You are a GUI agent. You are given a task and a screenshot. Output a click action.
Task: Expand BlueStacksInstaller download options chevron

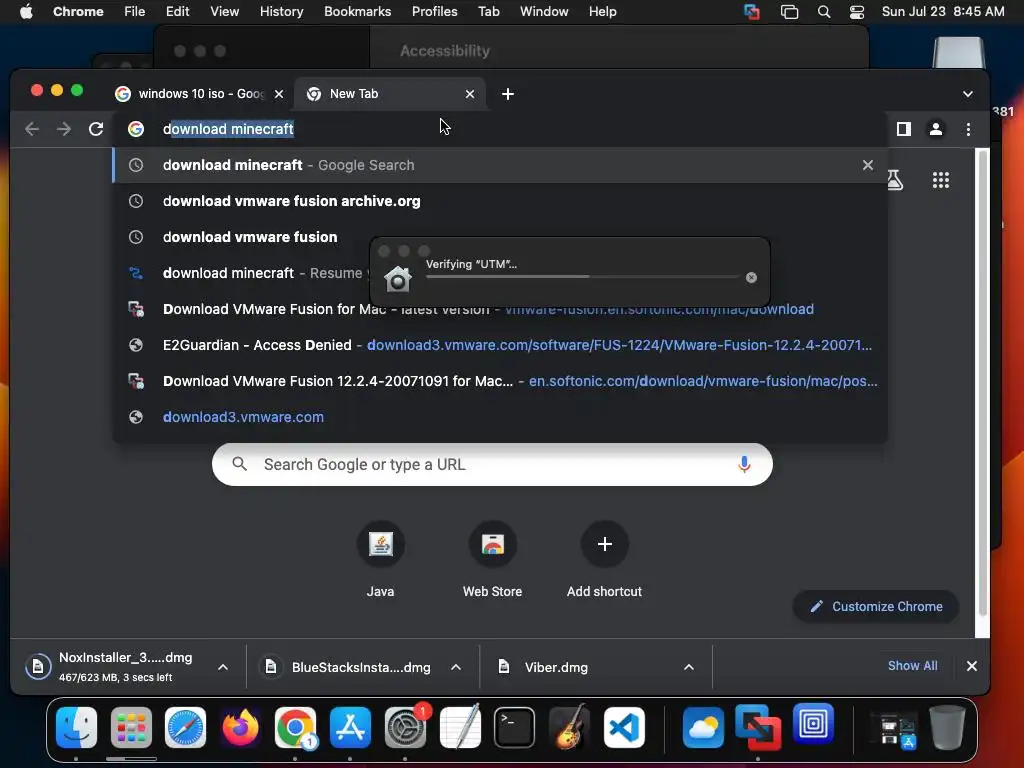point(456,667)
